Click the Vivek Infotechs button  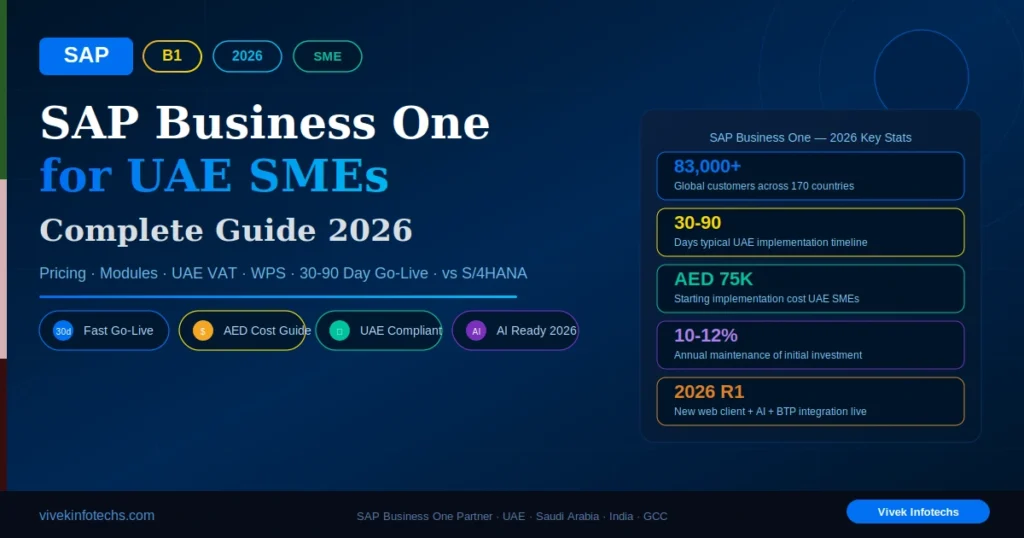(x=918, y=512)
